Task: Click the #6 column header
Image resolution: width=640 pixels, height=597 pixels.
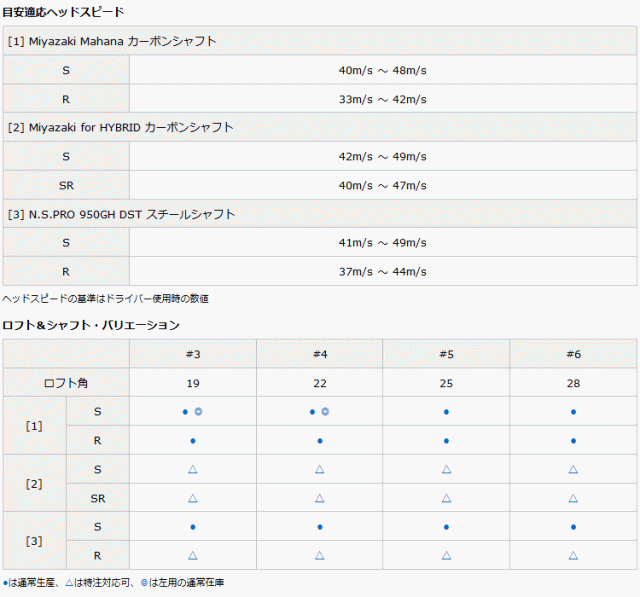Action: click(573, 354)
